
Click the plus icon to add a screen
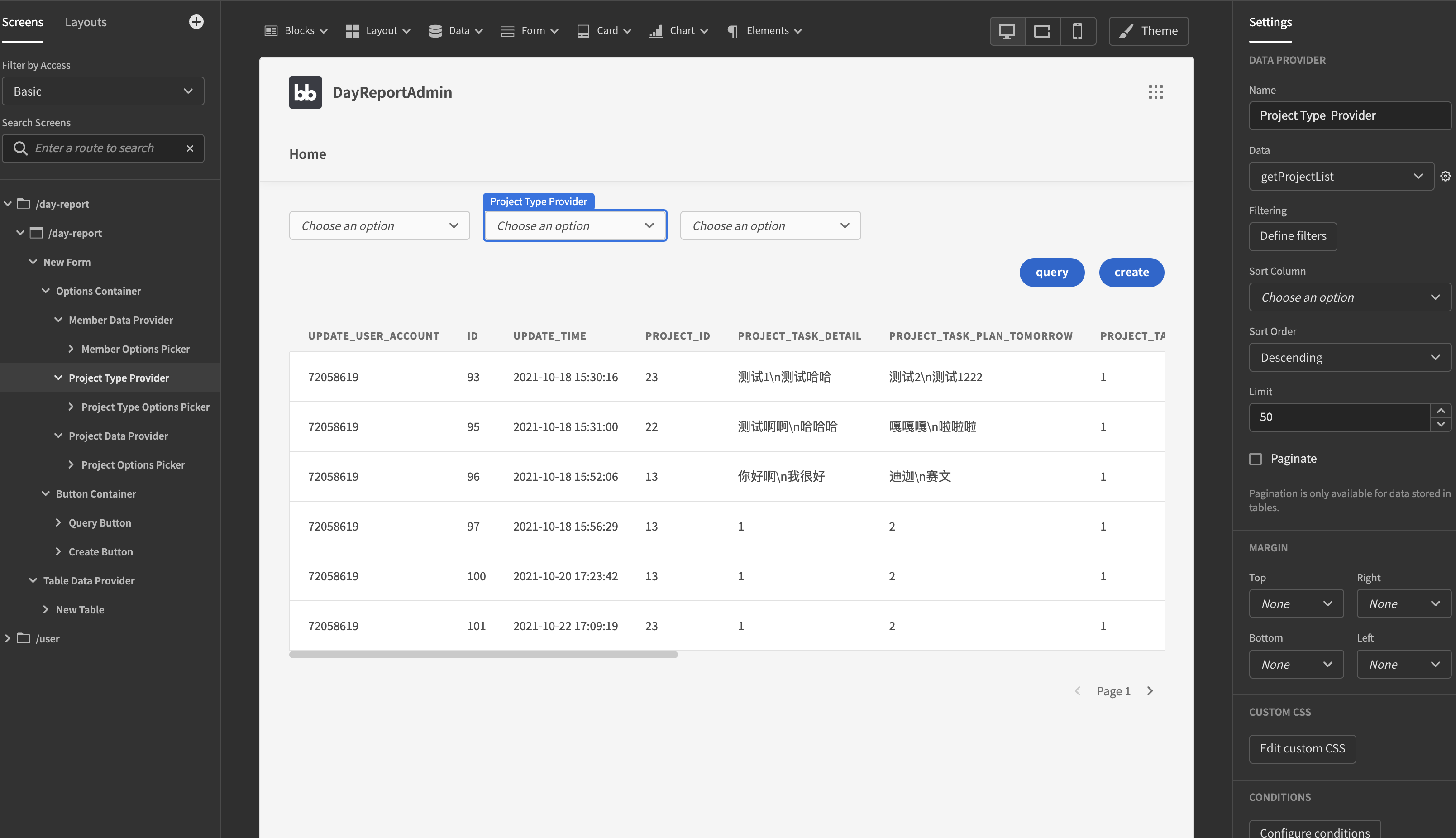196,21
